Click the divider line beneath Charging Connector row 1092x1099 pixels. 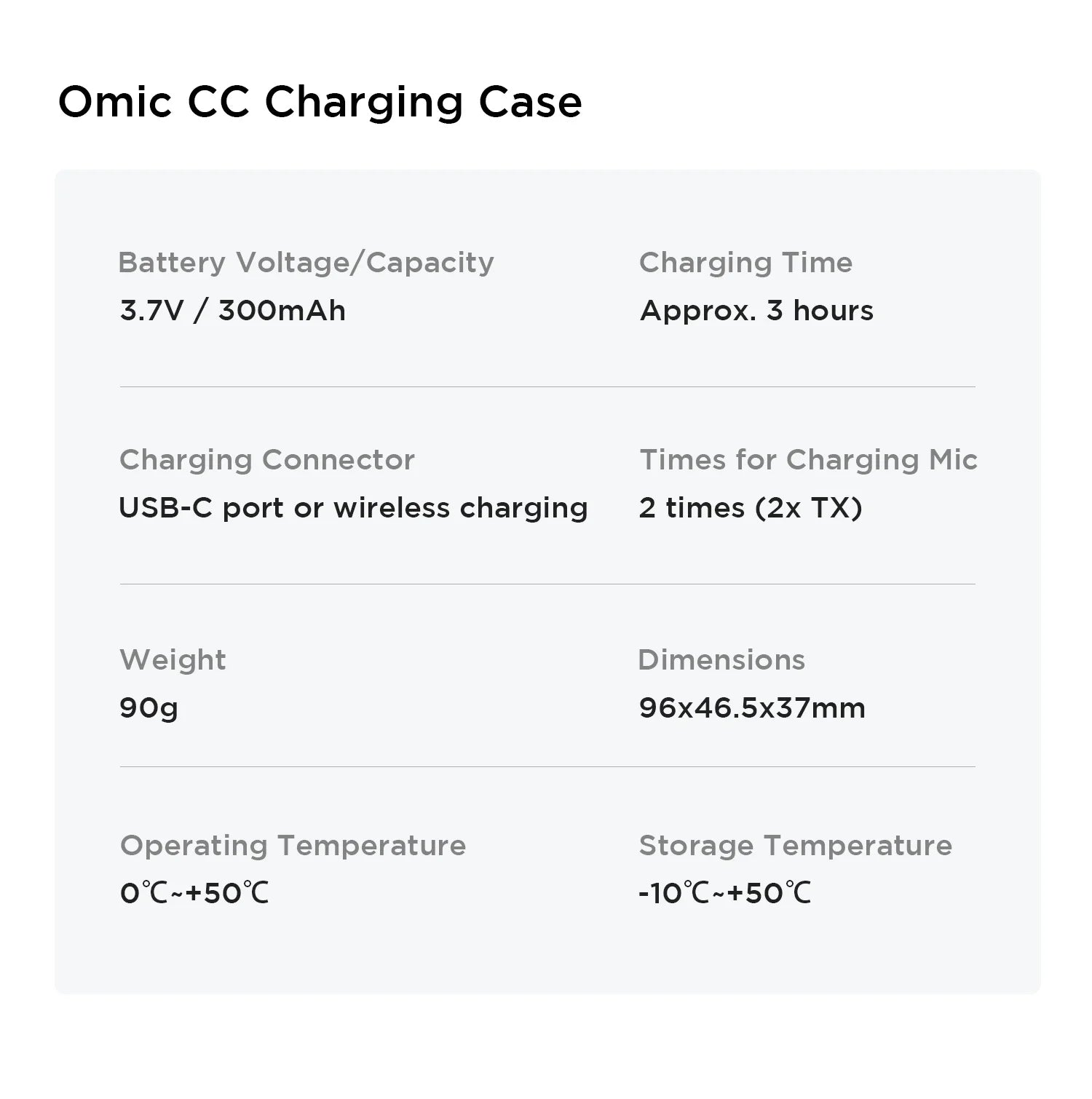(x=547, y=584)
